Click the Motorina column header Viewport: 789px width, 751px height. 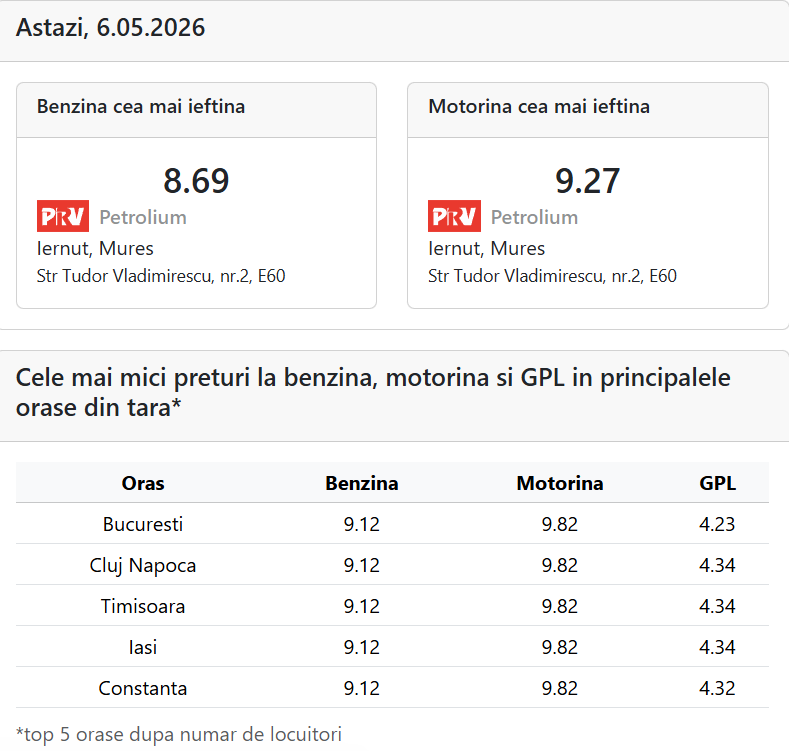click(x=560, y=483)
